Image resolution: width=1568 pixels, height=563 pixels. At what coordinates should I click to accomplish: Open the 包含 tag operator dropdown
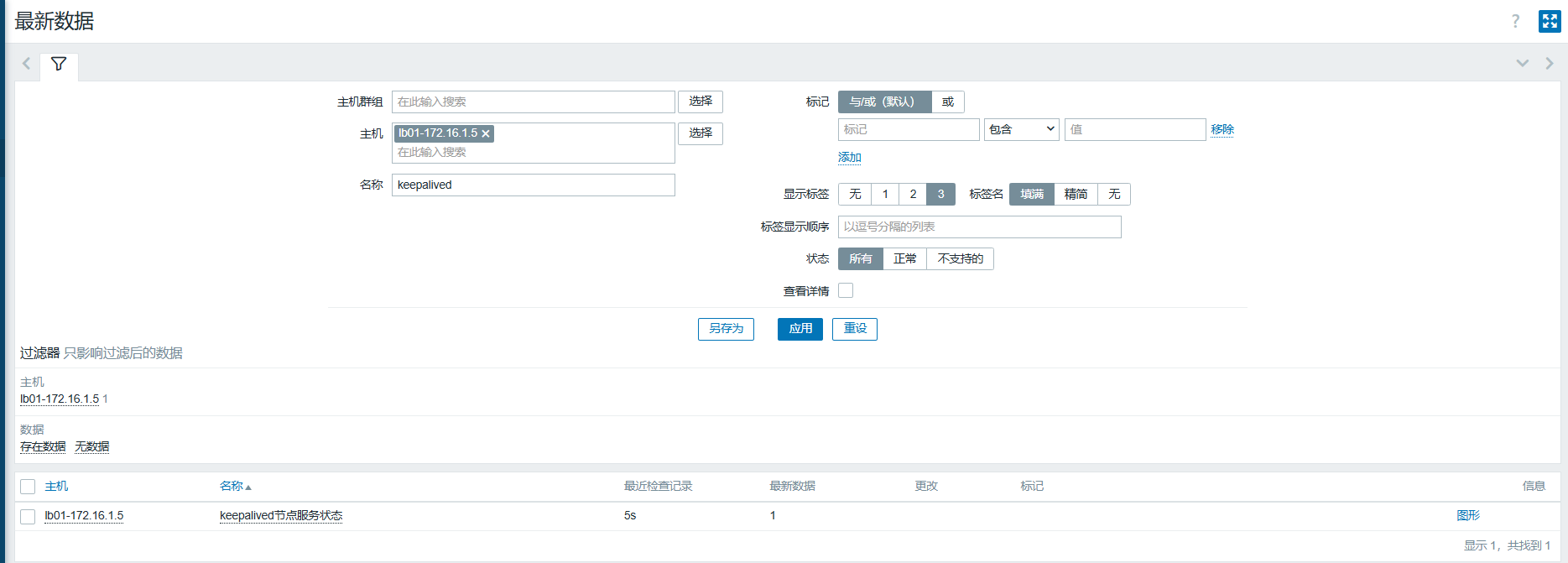[1021, 129]
